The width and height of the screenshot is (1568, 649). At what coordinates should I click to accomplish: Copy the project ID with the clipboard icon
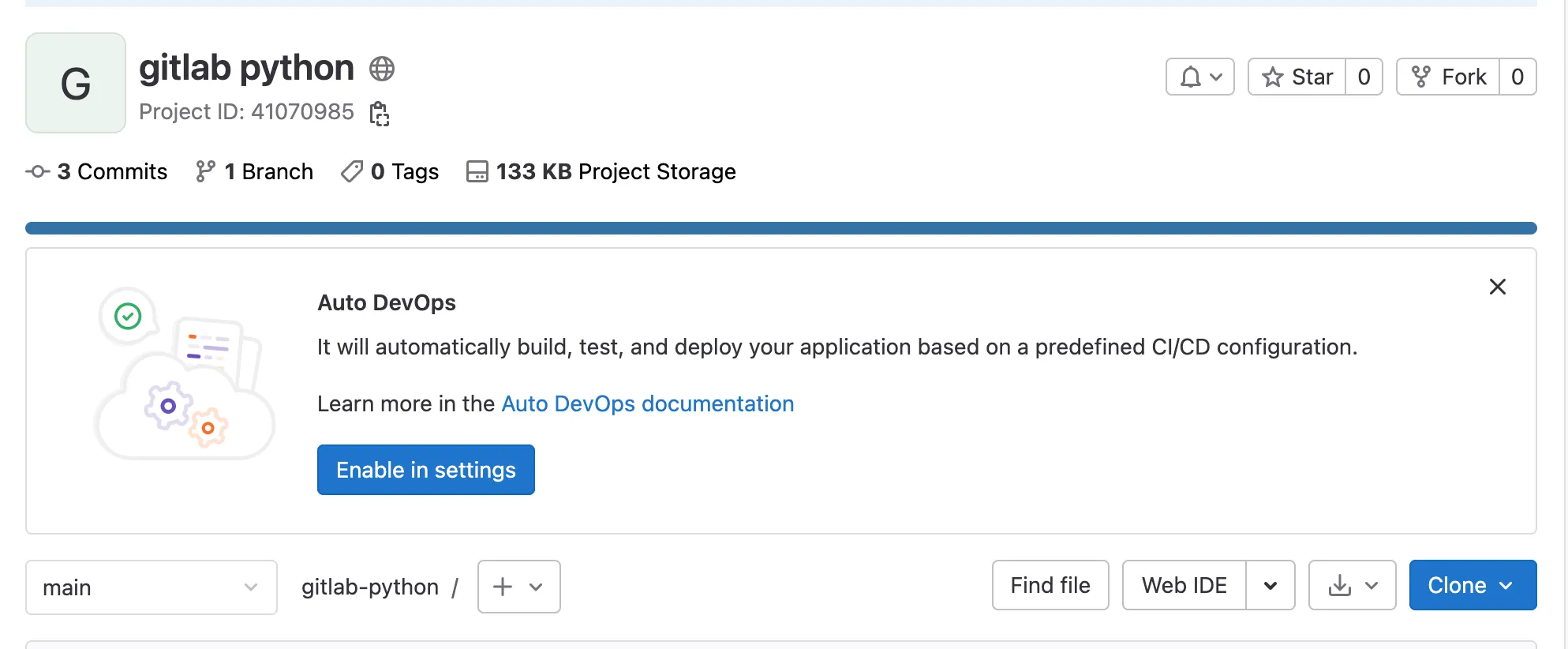tap(380, 113)
